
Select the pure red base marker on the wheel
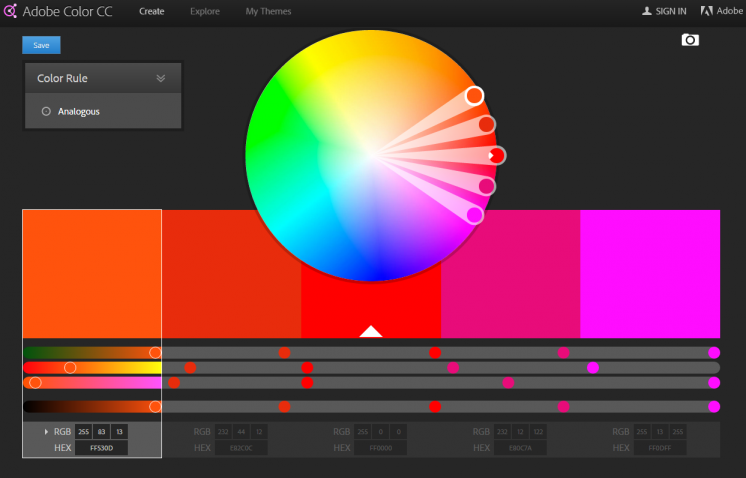point(497,156)
